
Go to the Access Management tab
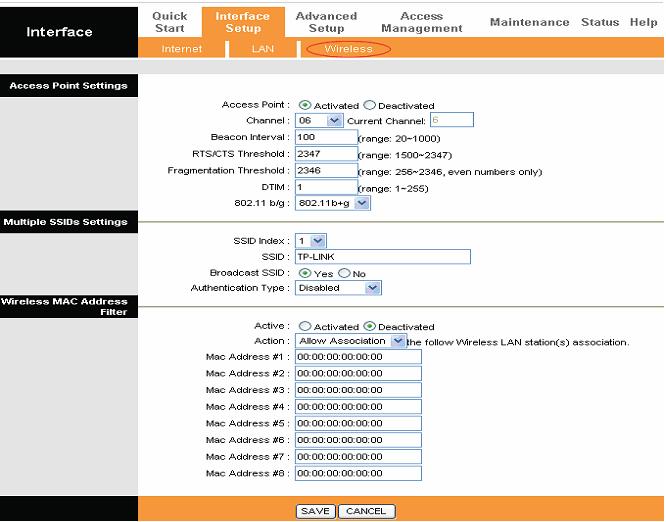click(x=421, y=22)
